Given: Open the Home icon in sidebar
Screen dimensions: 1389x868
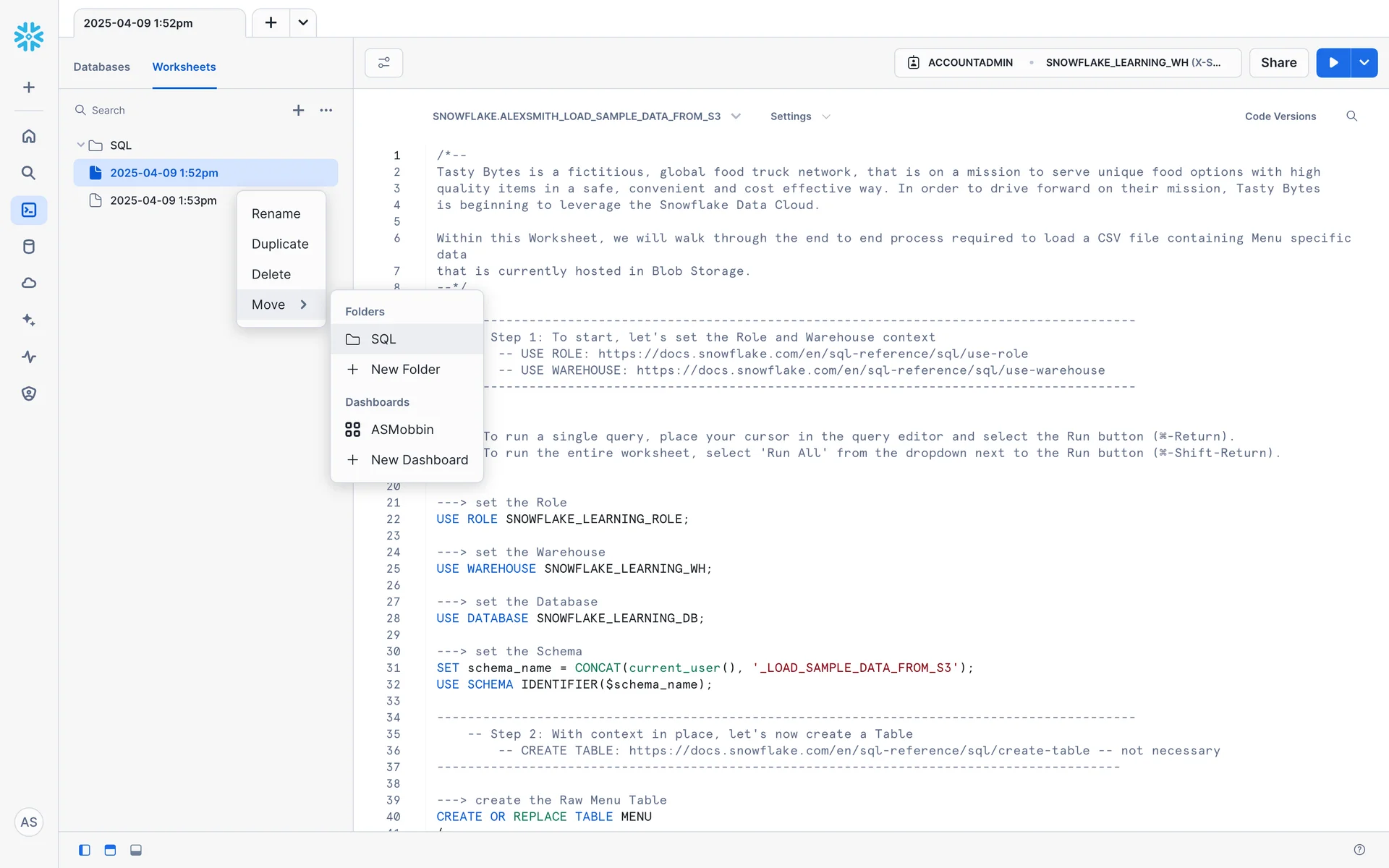Looking at the screenshot, I should [29, 136].
